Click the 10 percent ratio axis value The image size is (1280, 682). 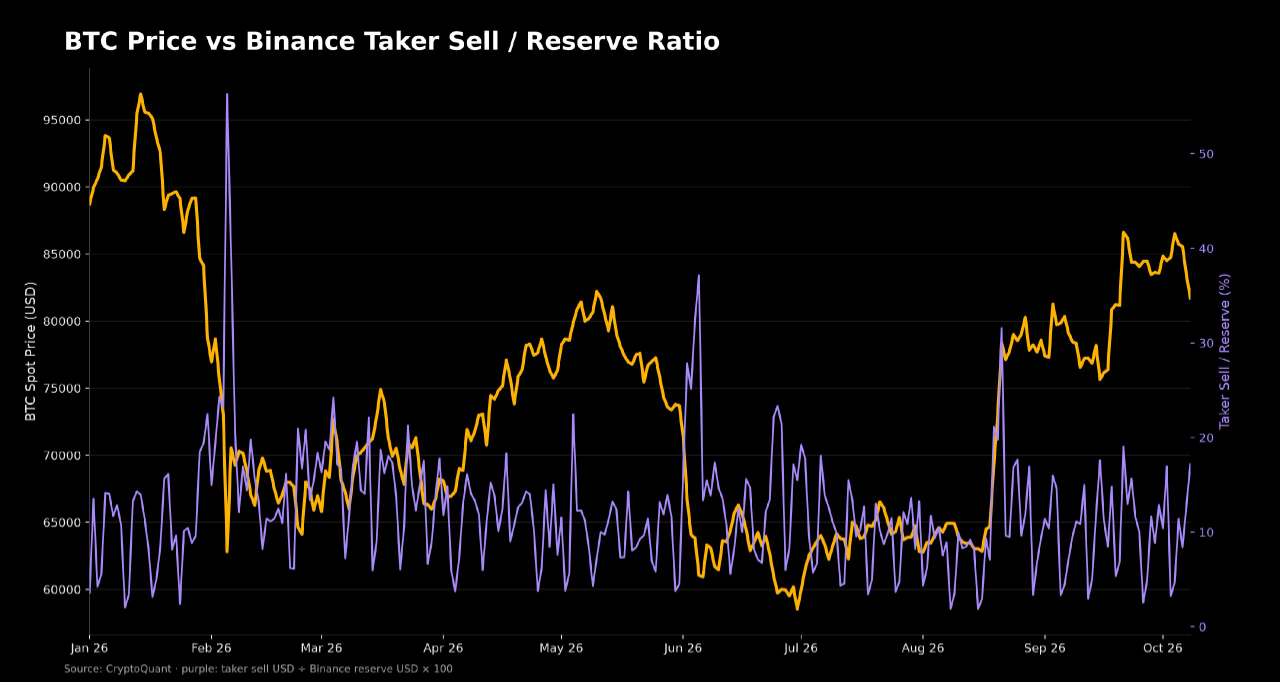pyautogui.click(x=1206, y=532)
